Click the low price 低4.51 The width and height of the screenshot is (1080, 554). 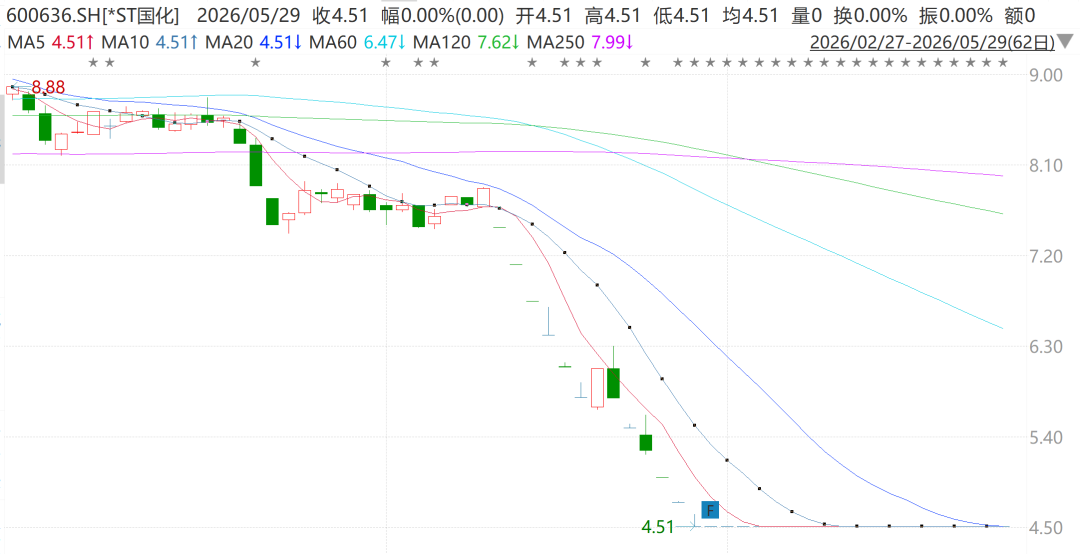coord(681,15)
